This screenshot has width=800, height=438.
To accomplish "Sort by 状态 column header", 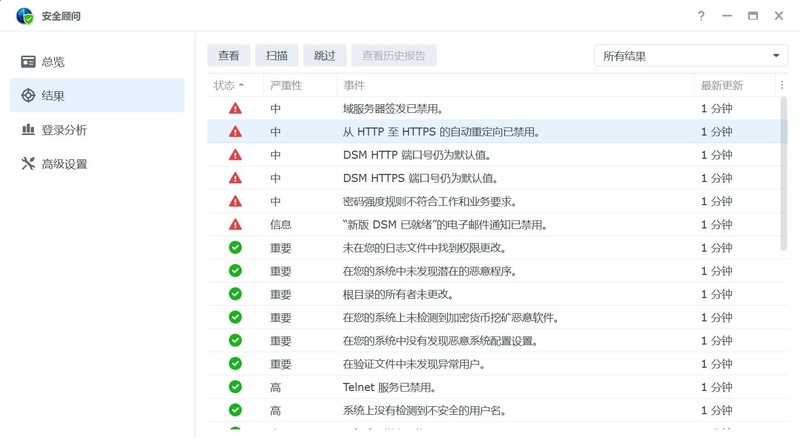I will [235, 85].
